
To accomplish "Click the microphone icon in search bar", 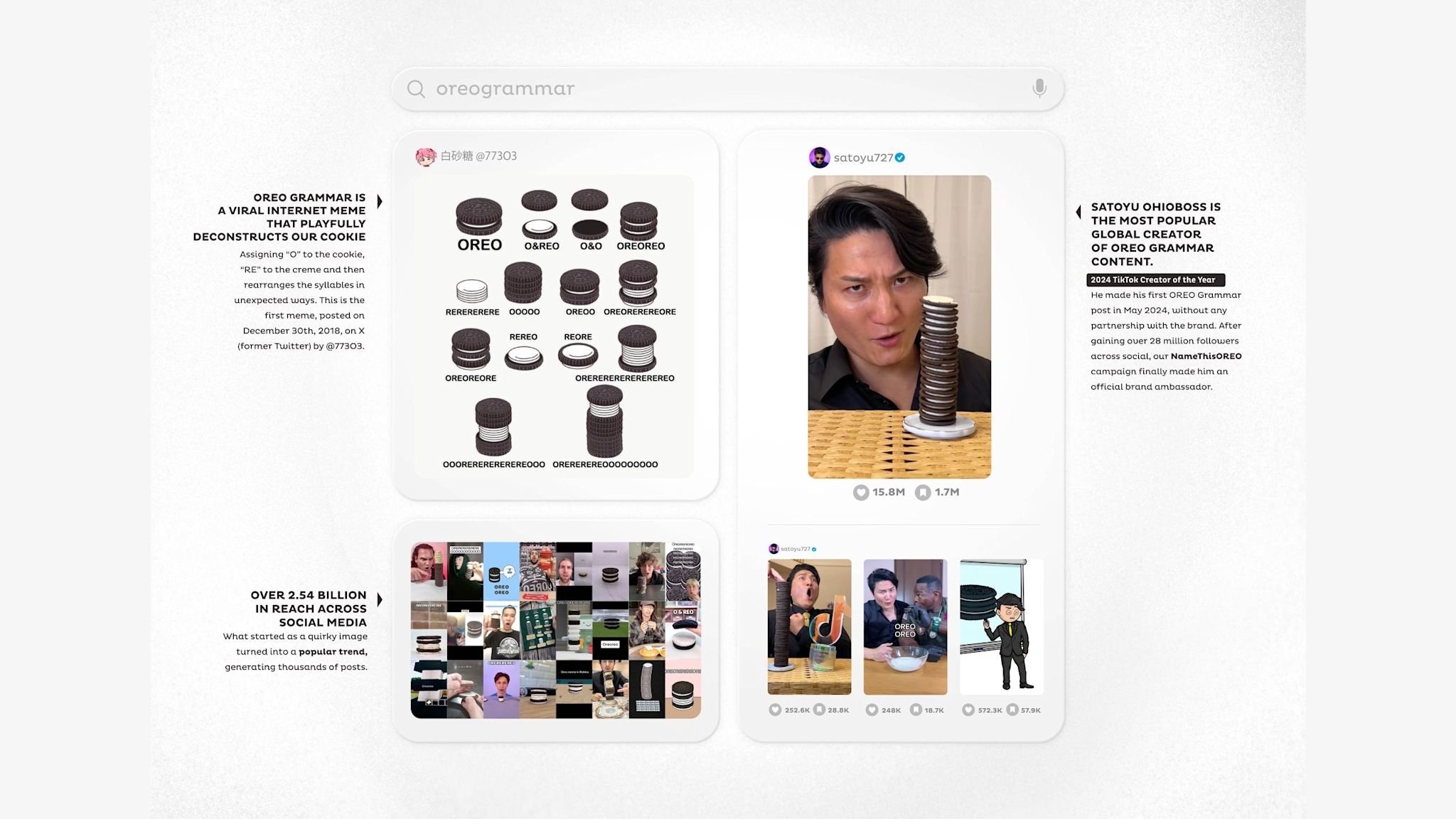I will pyautogui.click(x=1039, y=88).
